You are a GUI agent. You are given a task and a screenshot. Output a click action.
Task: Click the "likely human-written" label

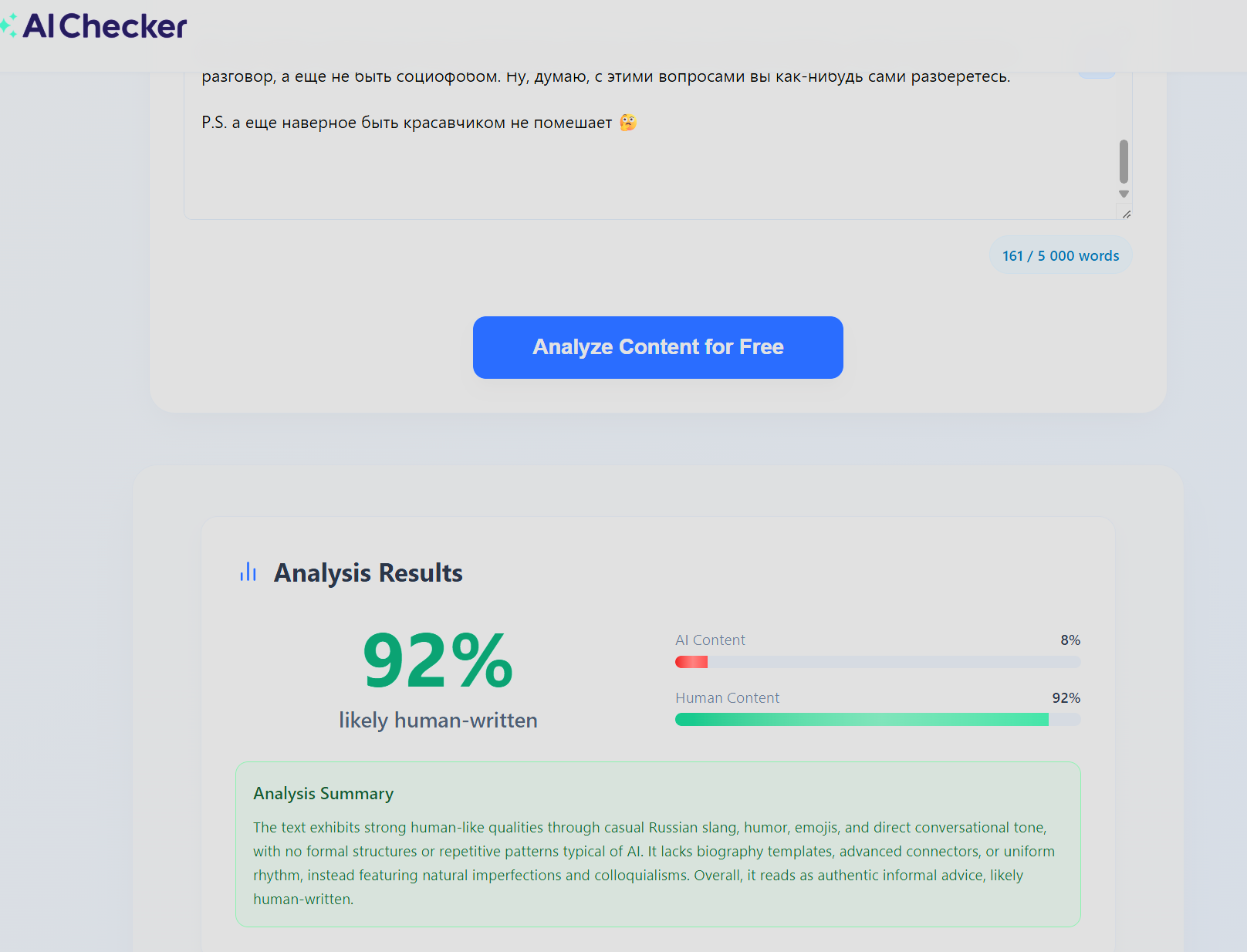pos(438,721)
